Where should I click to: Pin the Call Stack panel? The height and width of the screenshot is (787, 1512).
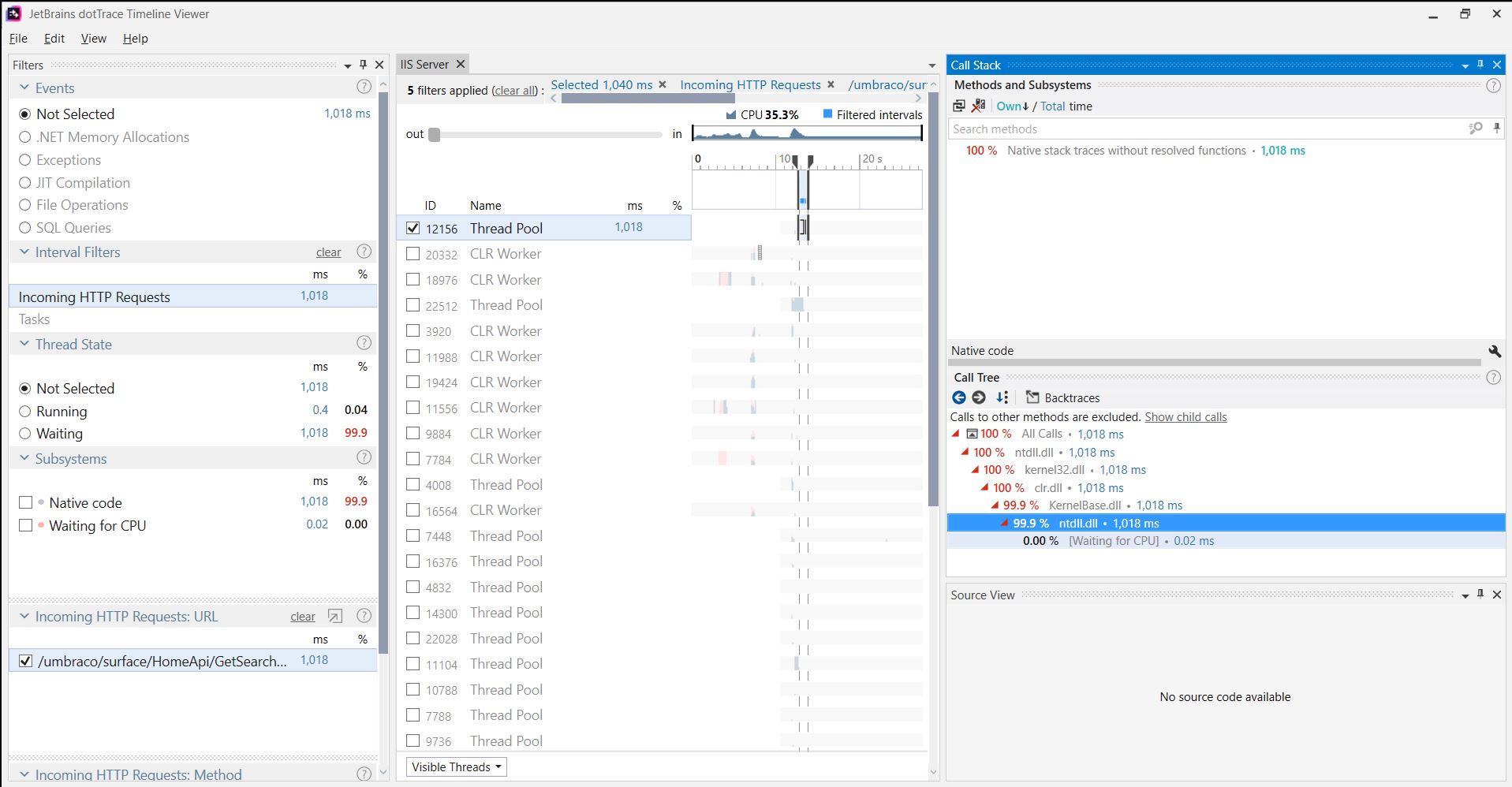tap(1480, 65)
